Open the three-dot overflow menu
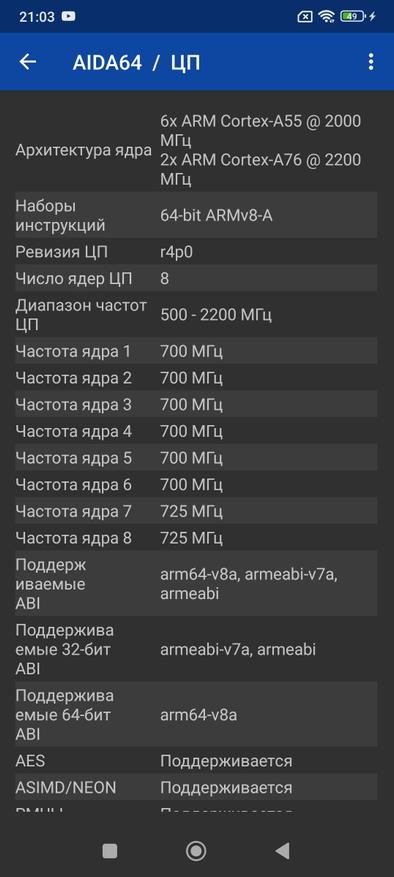Viewport: 394px width, 877px height. pos(370,62)
